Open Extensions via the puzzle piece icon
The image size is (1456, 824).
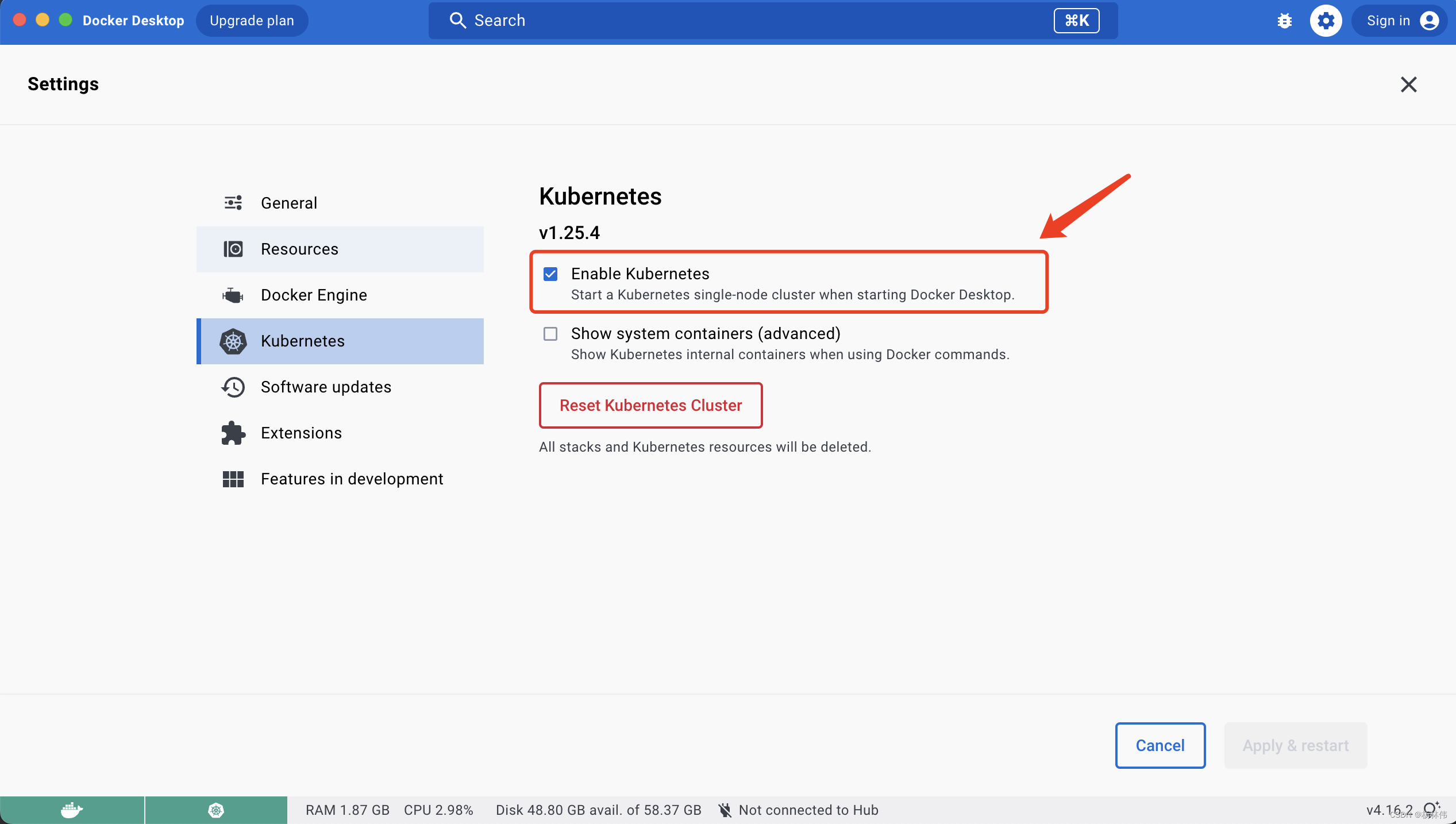[x=233, y=433]
